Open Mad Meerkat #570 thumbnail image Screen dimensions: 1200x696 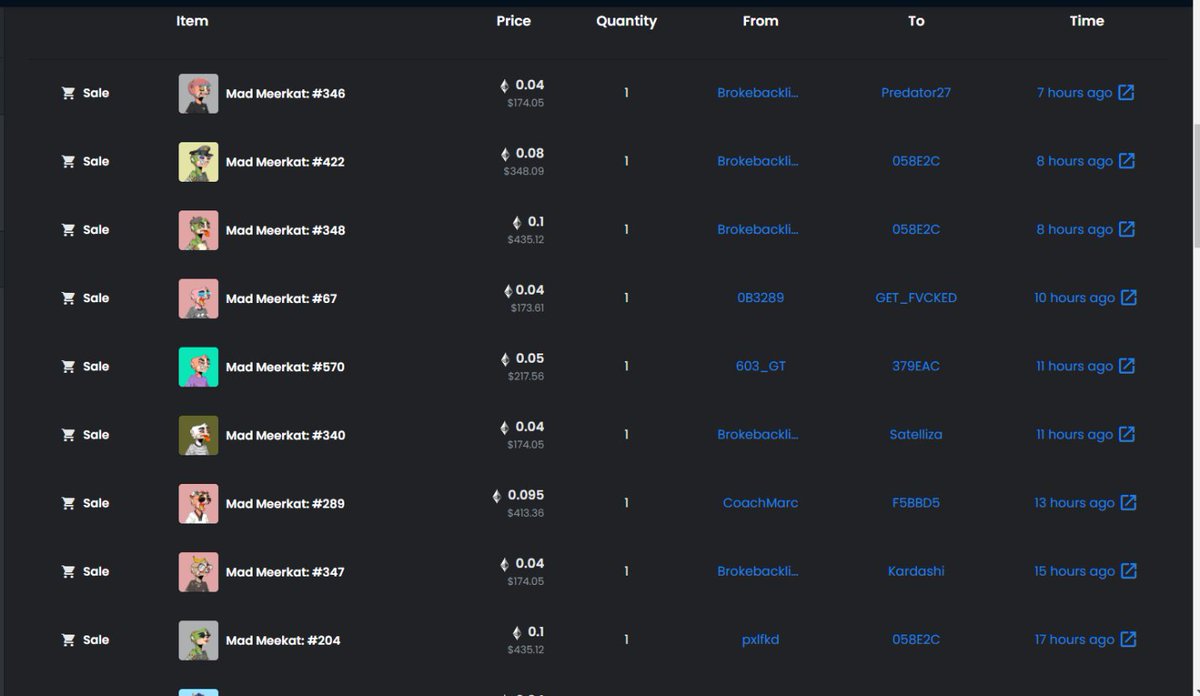[x=198, y=366]
